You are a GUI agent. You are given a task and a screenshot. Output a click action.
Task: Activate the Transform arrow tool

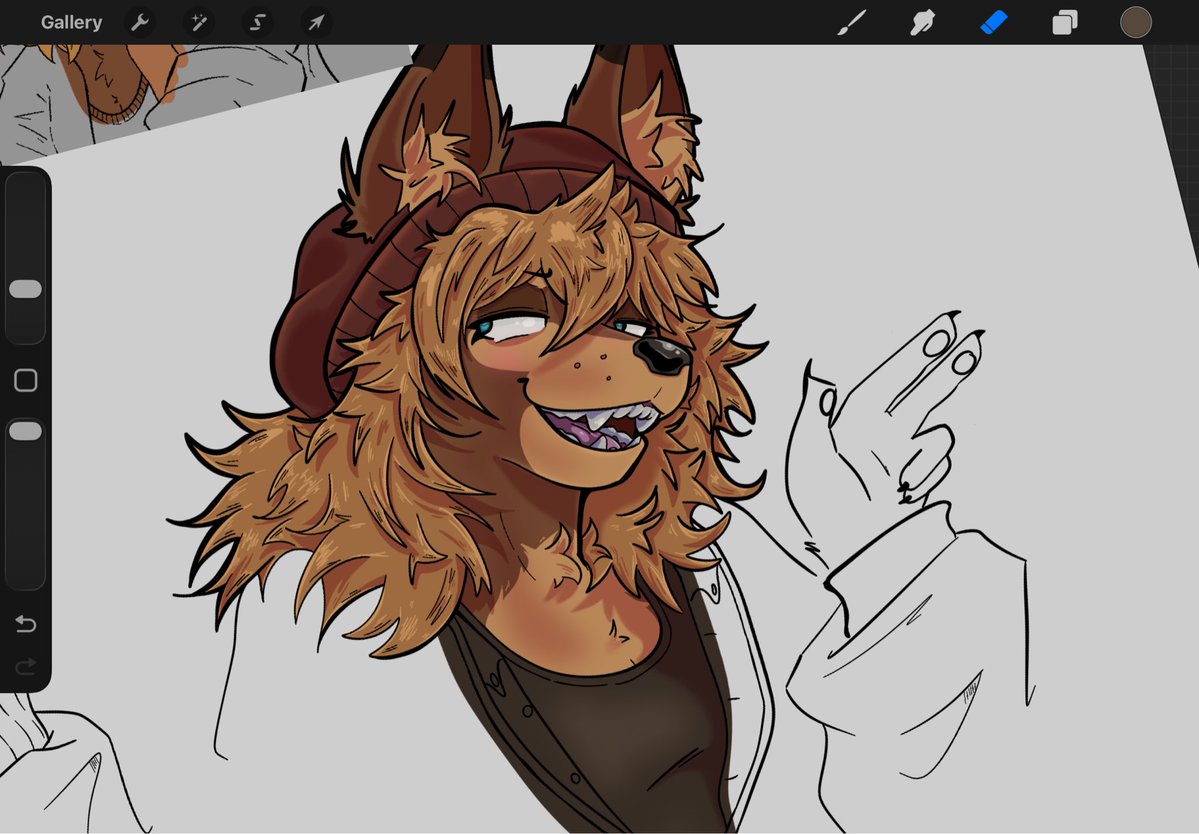coord(316,22)
